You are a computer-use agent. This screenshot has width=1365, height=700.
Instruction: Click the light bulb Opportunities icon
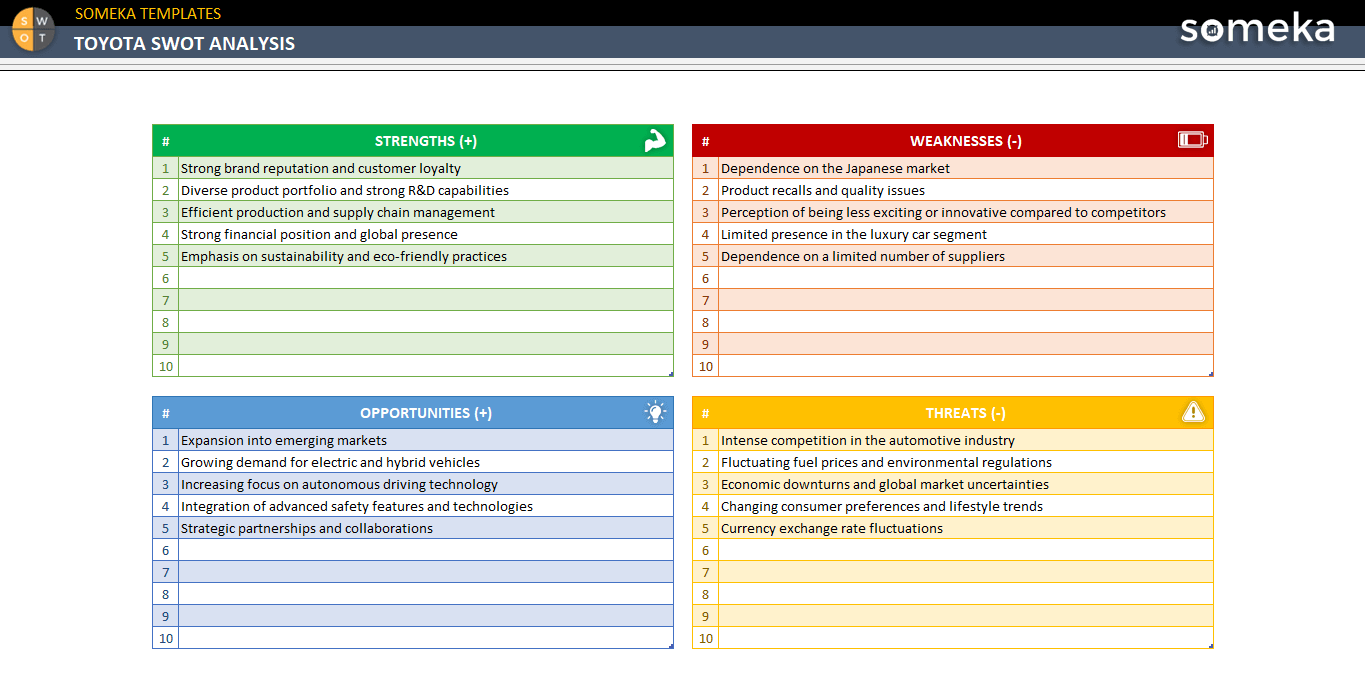[x=655, y=412]
